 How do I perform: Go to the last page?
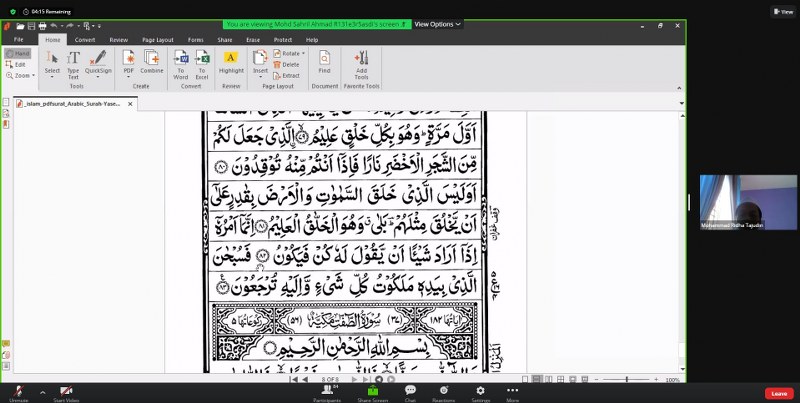(366, 380)
